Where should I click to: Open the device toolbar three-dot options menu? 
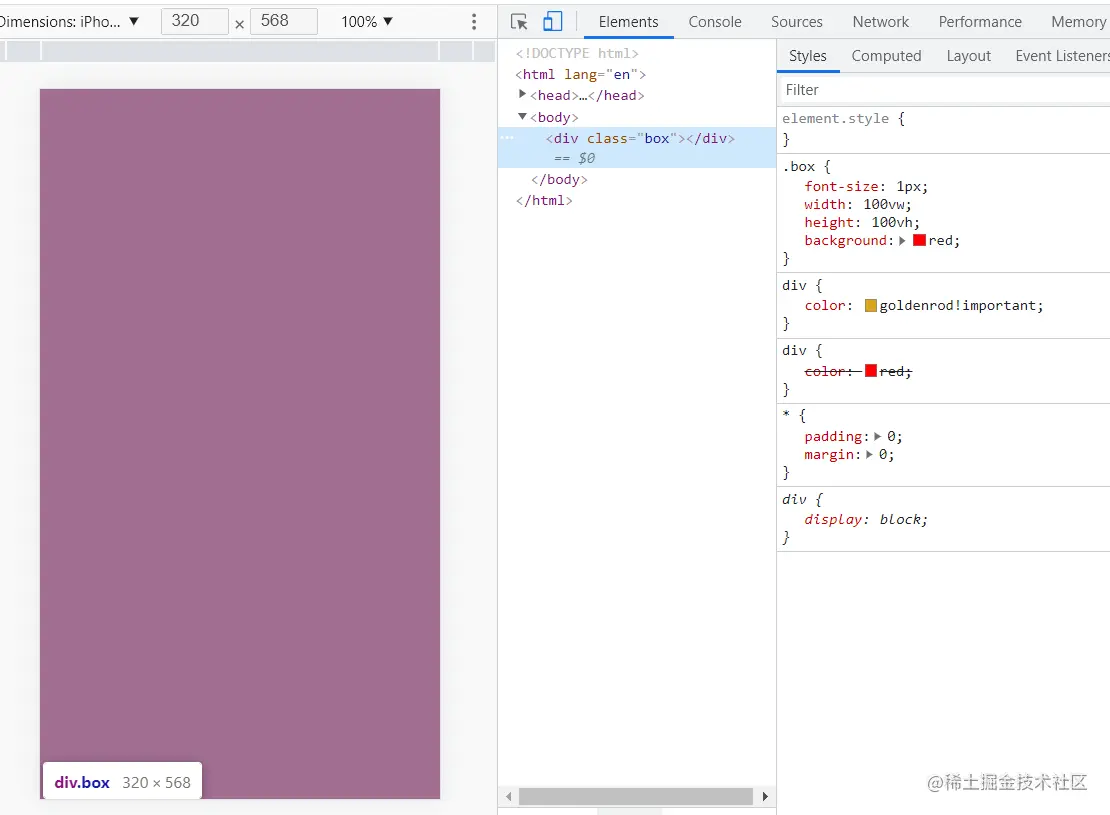point(474,21)
